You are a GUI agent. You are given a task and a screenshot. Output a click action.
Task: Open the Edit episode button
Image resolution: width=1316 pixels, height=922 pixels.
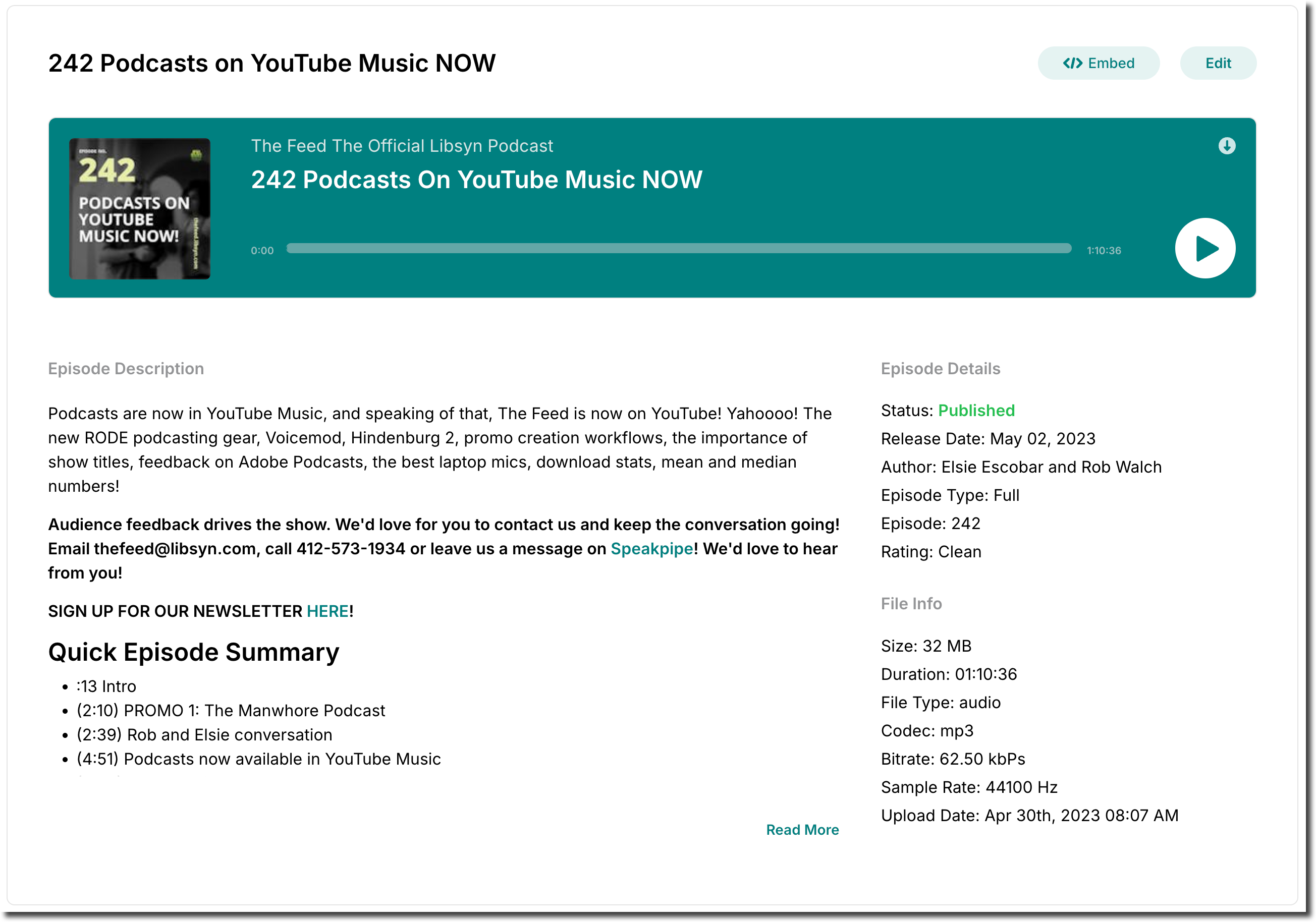tap(1218, 63)
